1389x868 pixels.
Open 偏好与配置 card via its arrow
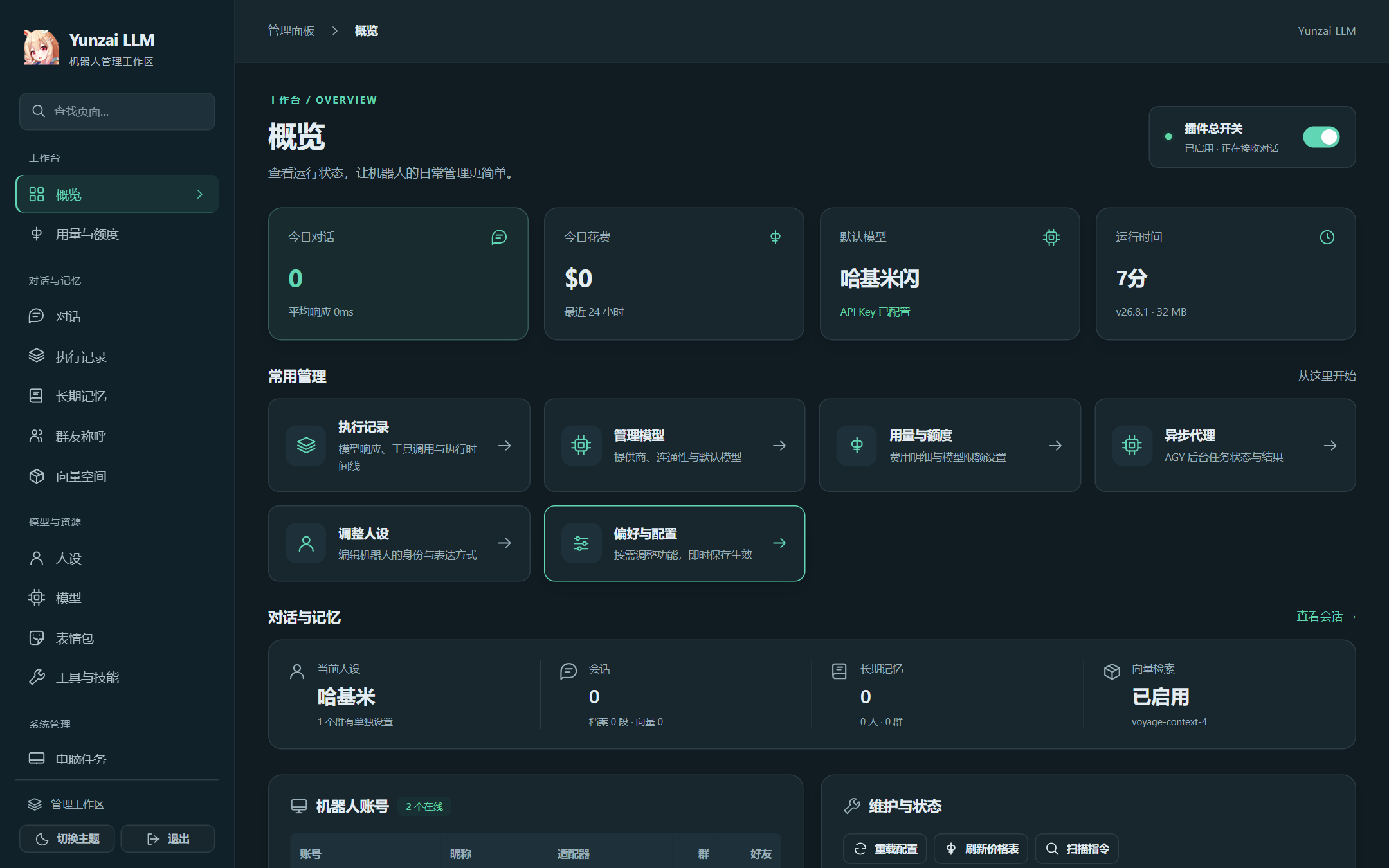(x=779, y=543)
